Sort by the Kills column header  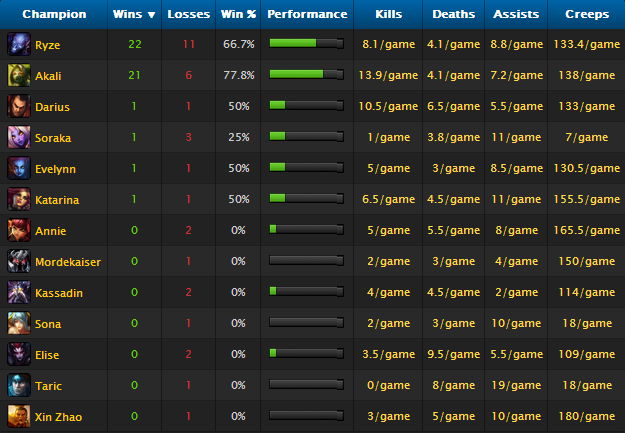[388, 14]
